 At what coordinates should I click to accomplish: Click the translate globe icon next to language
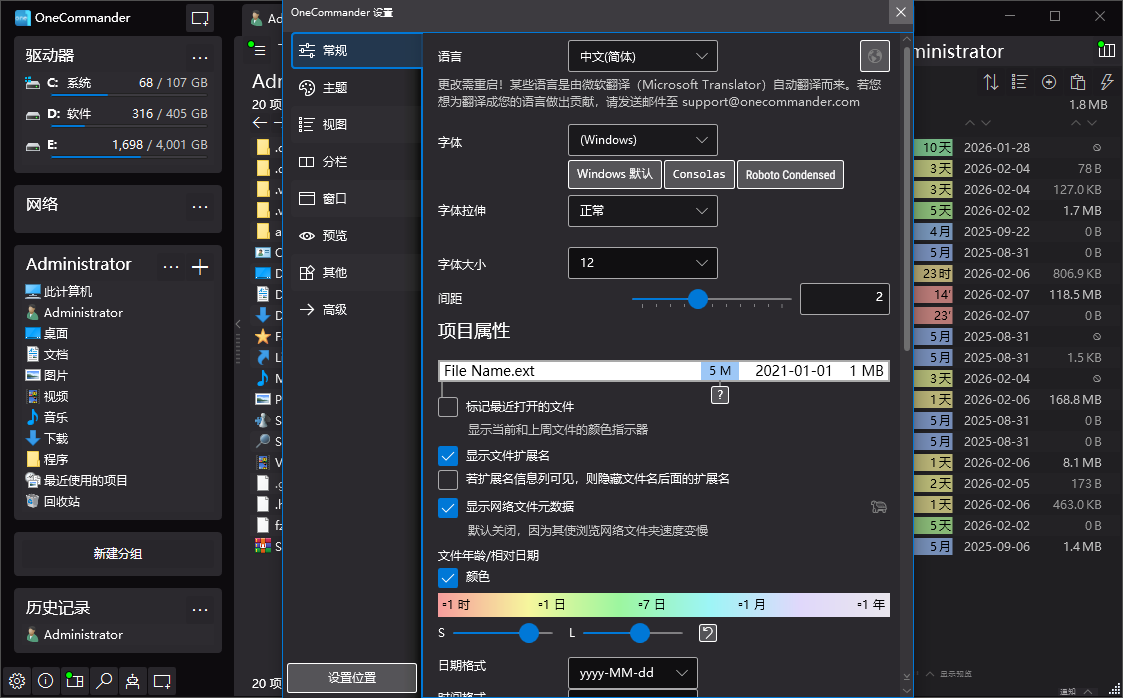click(874, 56)
